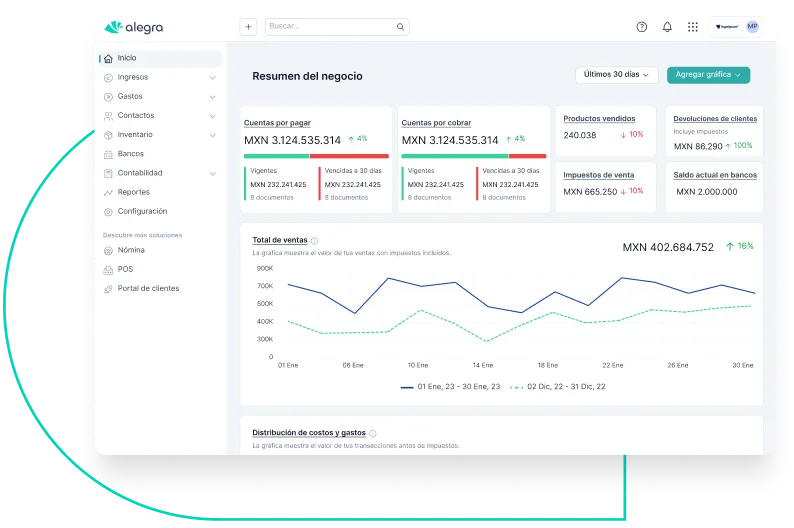Select Bancos in the sidebar

(x=130, y=154)
